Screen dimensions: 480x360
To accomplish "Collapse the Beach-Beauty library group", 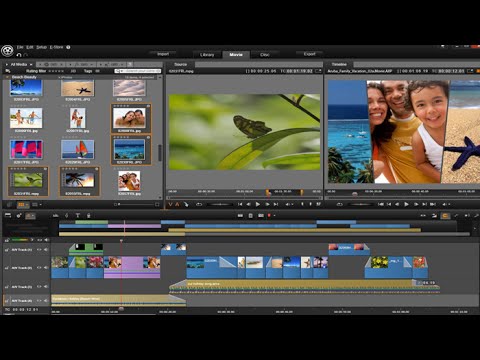I will pyautogui.click(x=7, y=77).
